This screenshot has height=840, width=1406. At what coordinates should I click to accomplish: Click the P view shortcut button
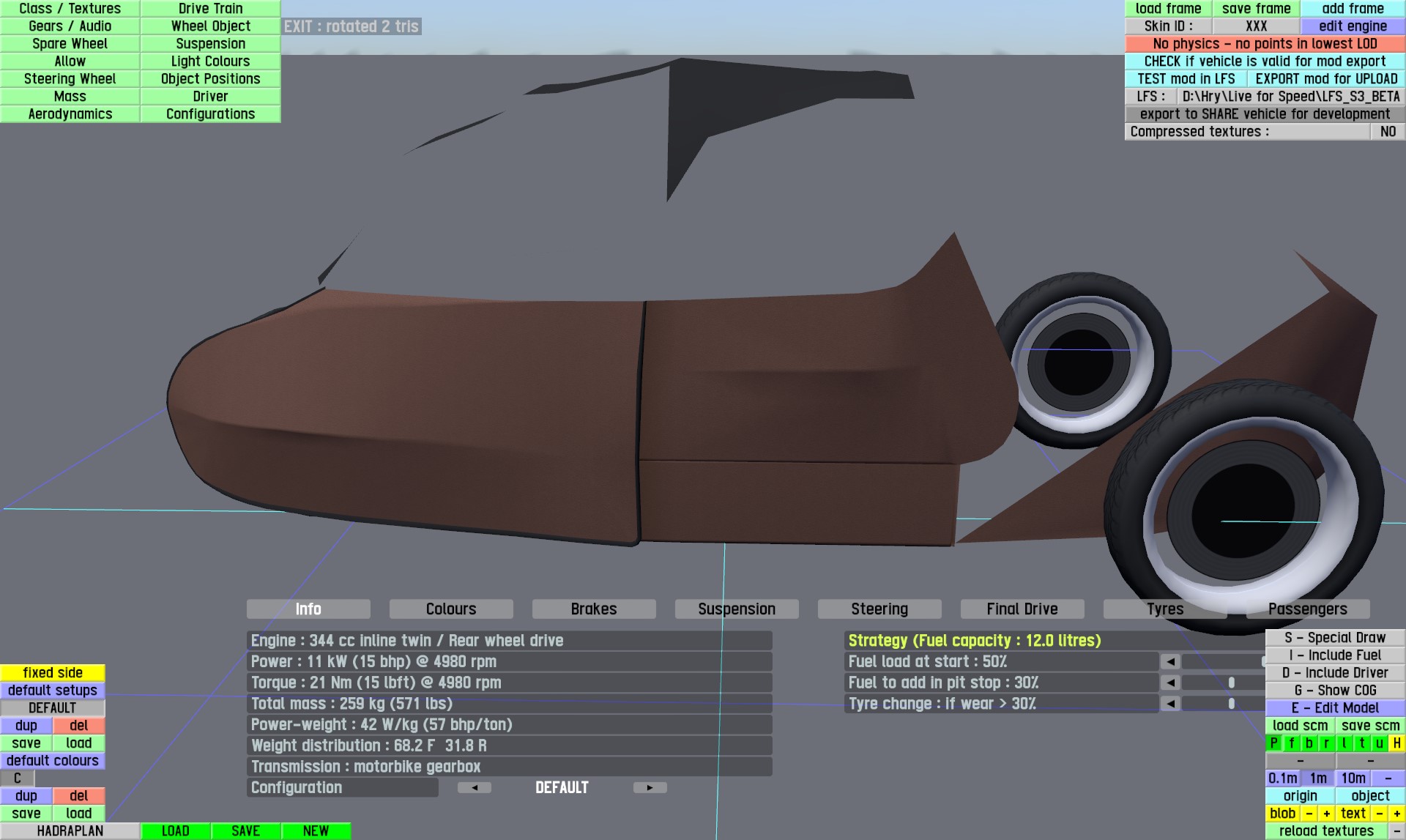point(1273,743)
